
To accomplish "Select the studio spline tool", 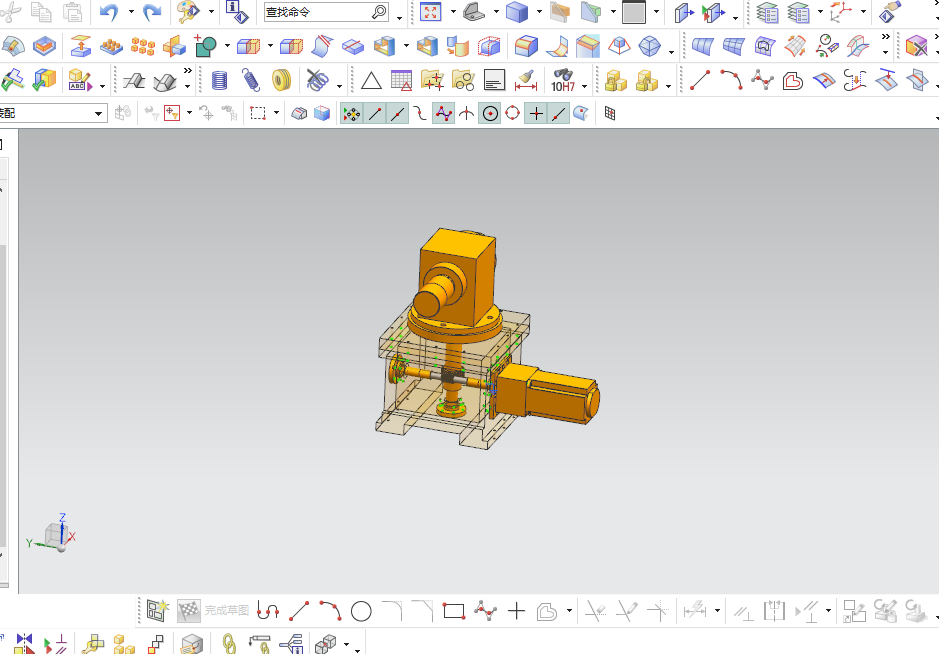I will click(x=762, y=80).
